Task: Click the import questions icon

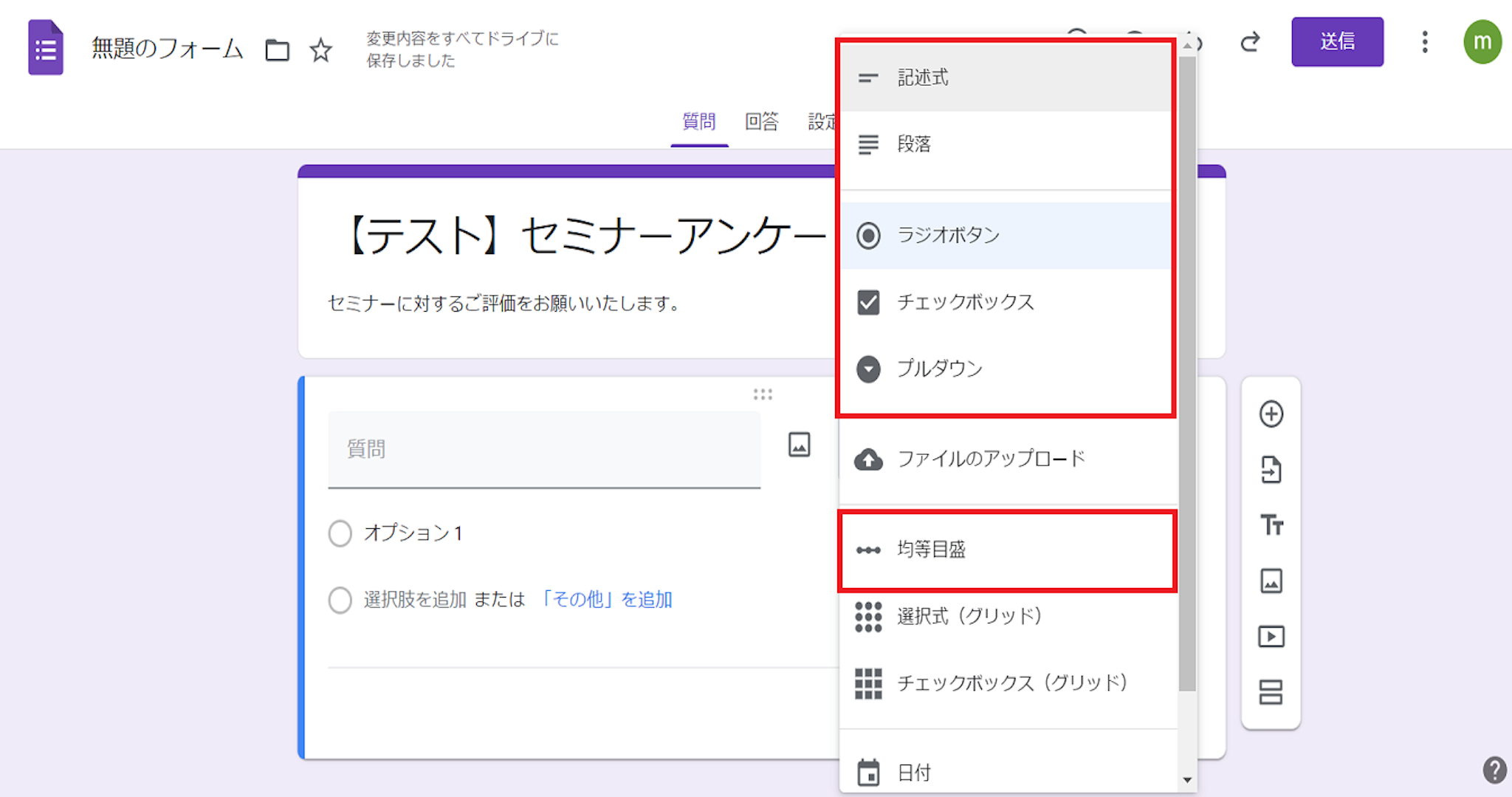Action: coord(1271,470)
